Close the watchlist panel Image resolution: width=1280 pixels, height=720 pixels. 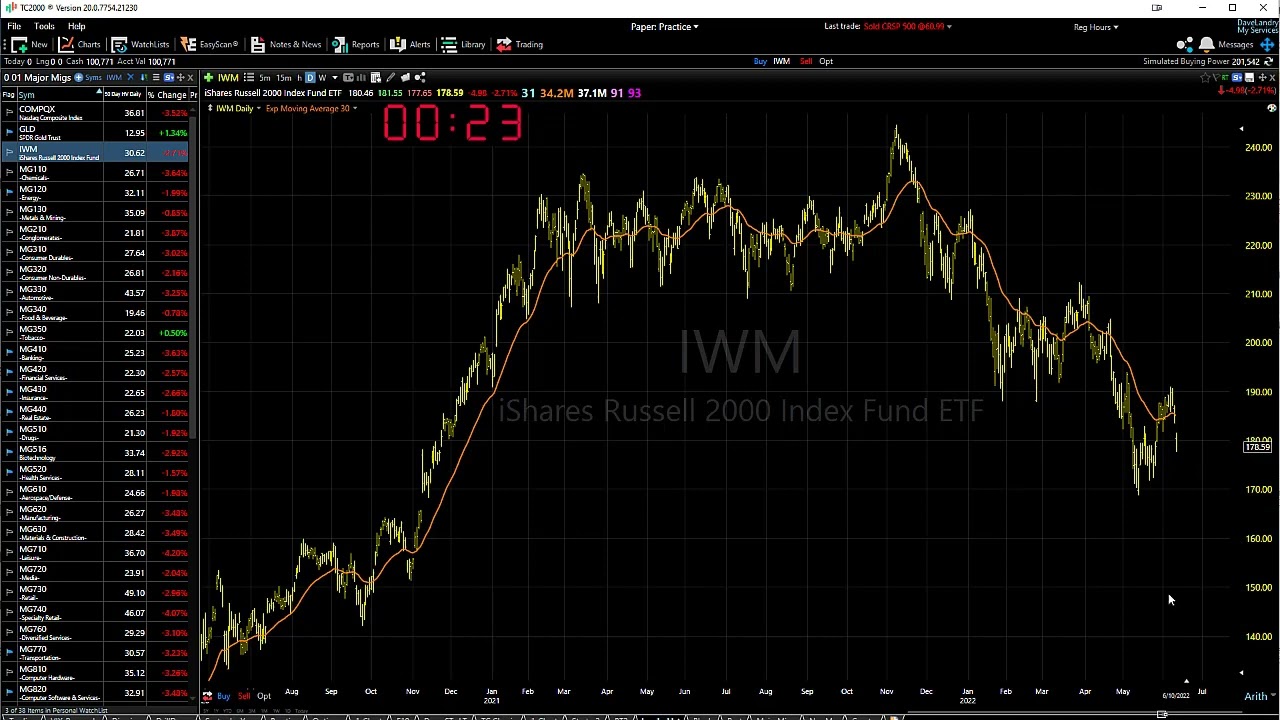[190, 77]
